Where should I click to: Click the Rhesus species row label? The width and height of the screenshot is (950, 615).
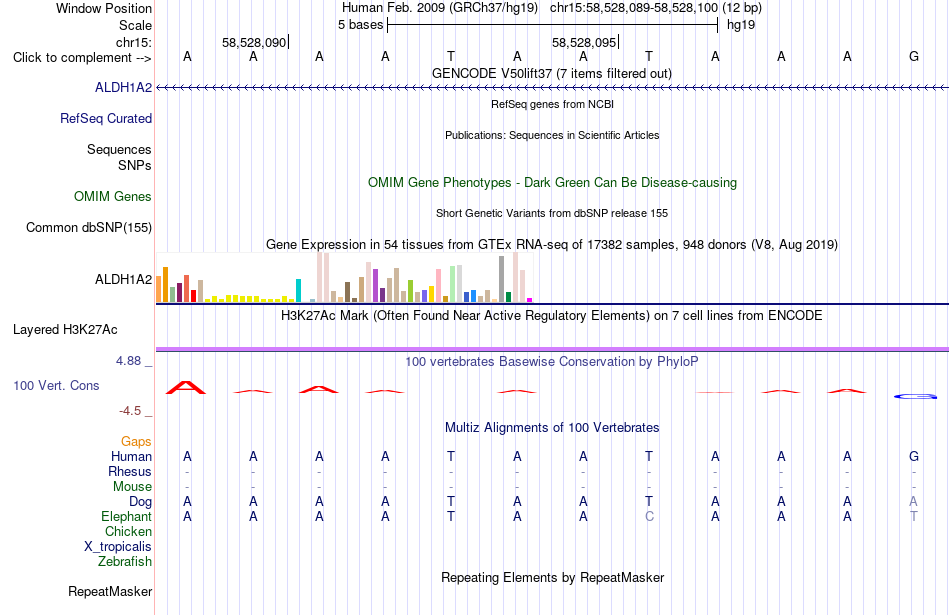(x=130, y=471)
